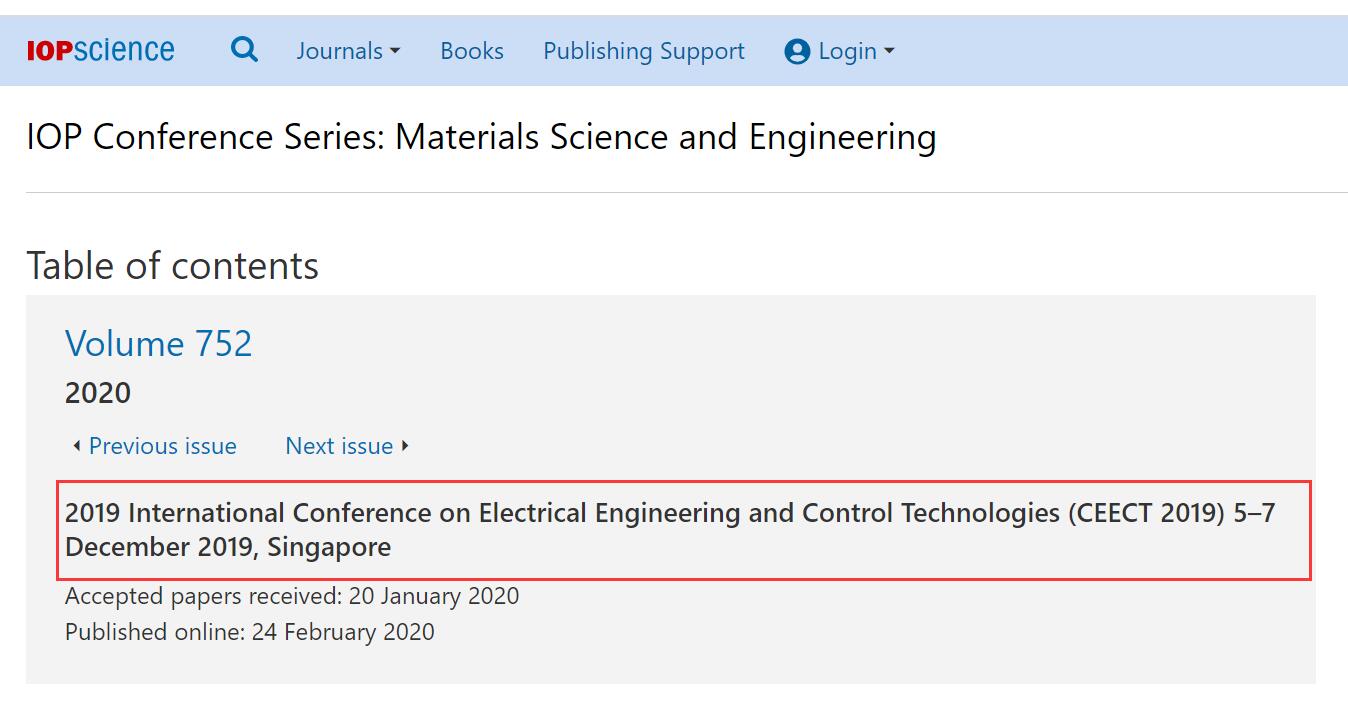Expand the Login dropdown caret
Viewport: 1348px width, 714px height.
[889, 51]
